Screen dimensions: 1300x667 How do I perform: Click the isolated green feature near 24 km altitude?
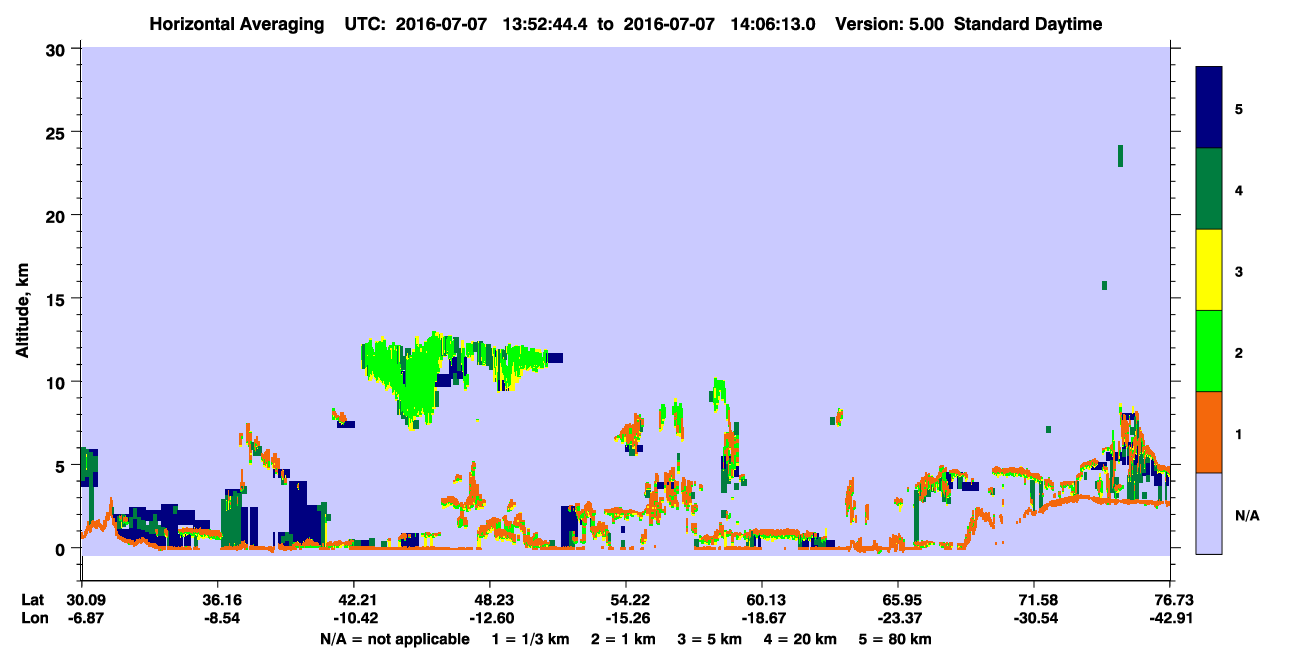[1120, 155]
